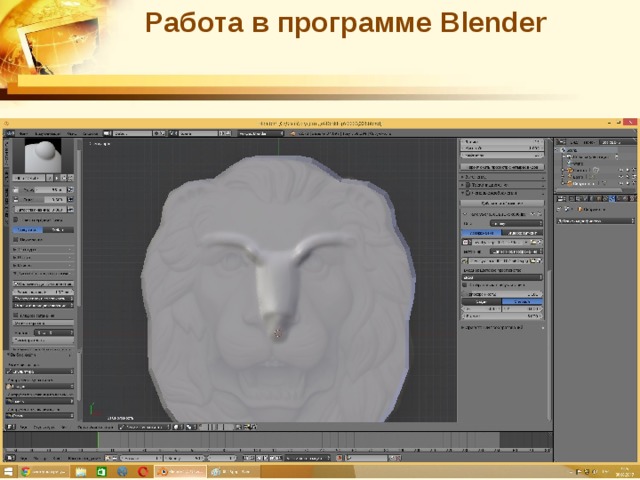Open the viewport shading selector icon
The width and height of the screenshot is (640, 480).
tap(178, 427)
